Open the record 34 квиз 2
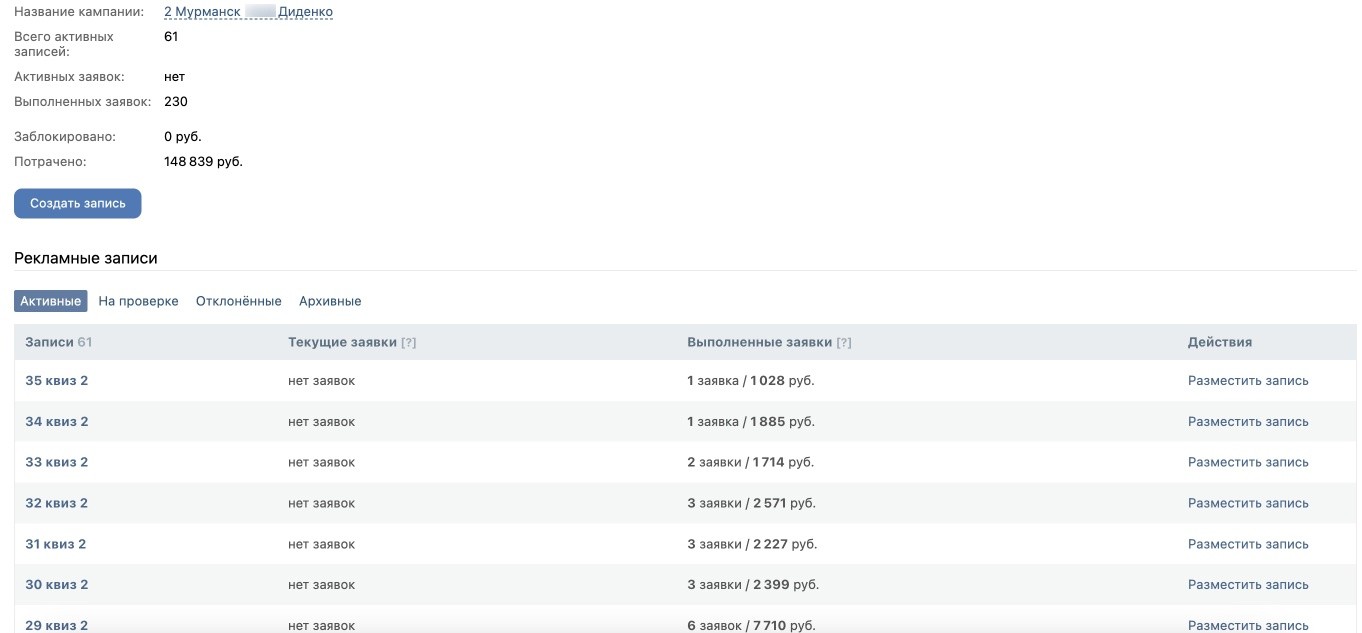This screenshot has height=633, width=1362. (57, 422)
